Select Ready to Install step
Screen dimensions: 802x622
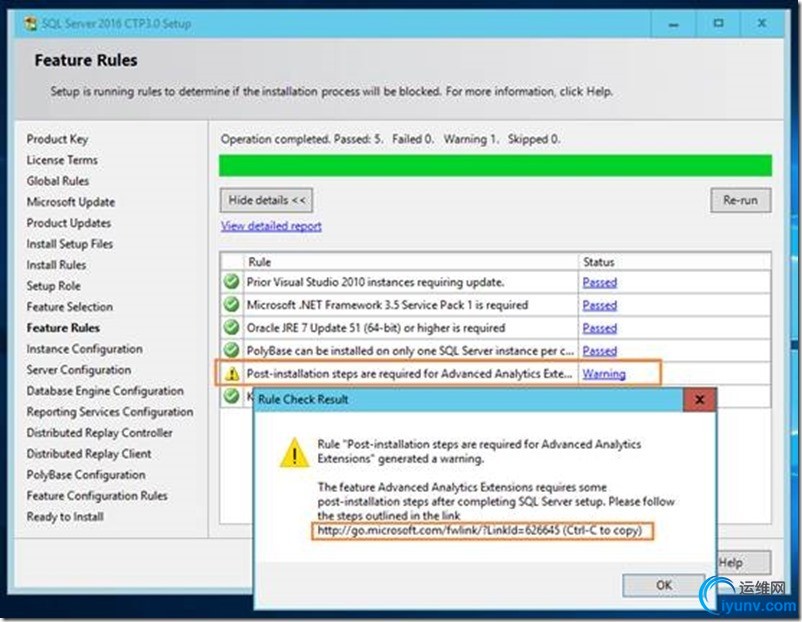(65, 517)
